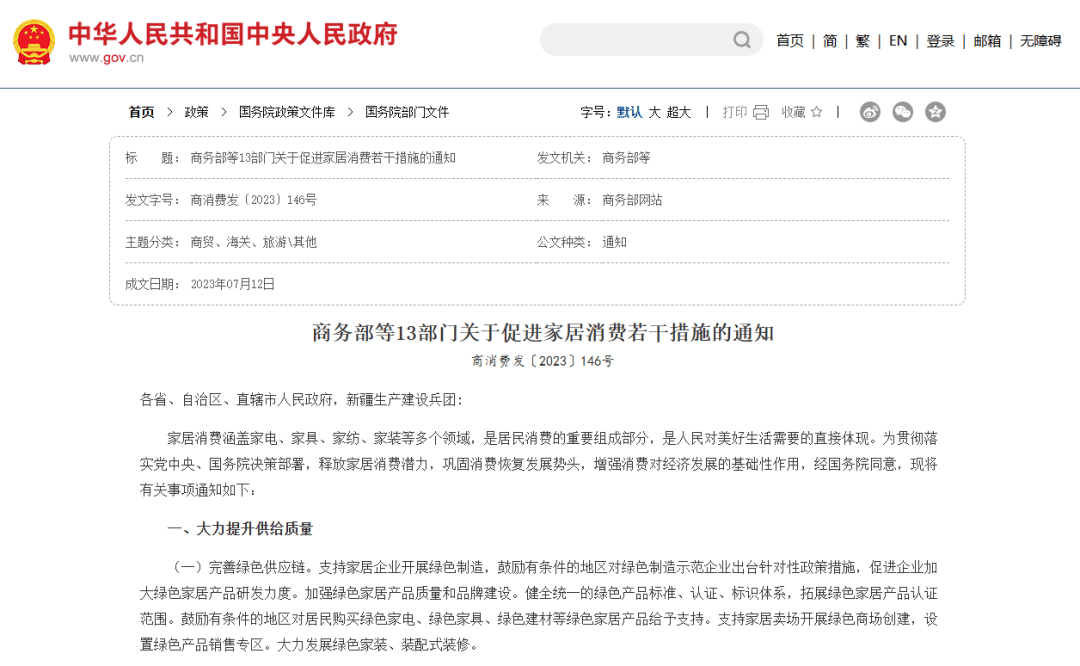Click the site title 中华人民共和国中央人民政府
This screenshot has height=666, width=1080.
[233, 34]
